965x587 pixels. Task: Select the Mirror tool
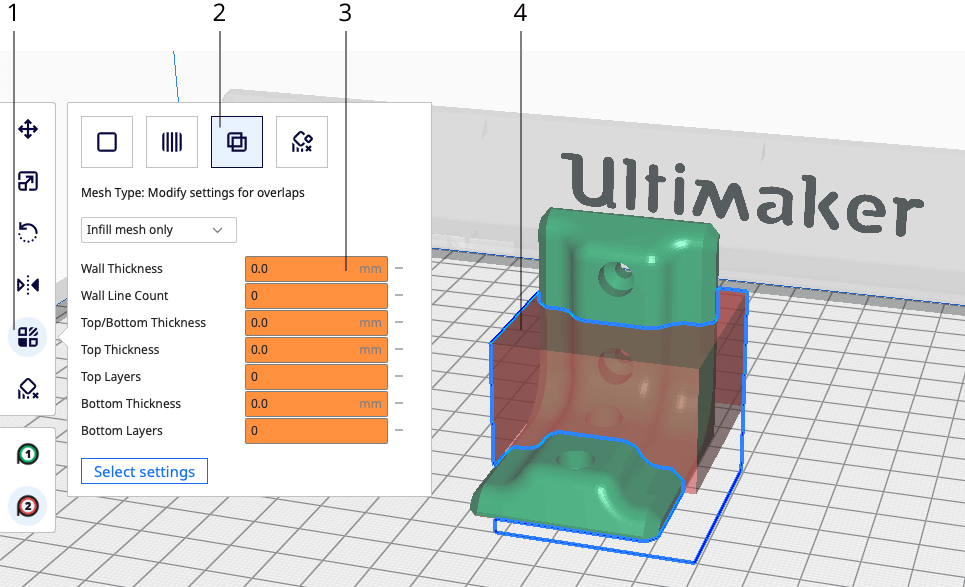[28, 284]
